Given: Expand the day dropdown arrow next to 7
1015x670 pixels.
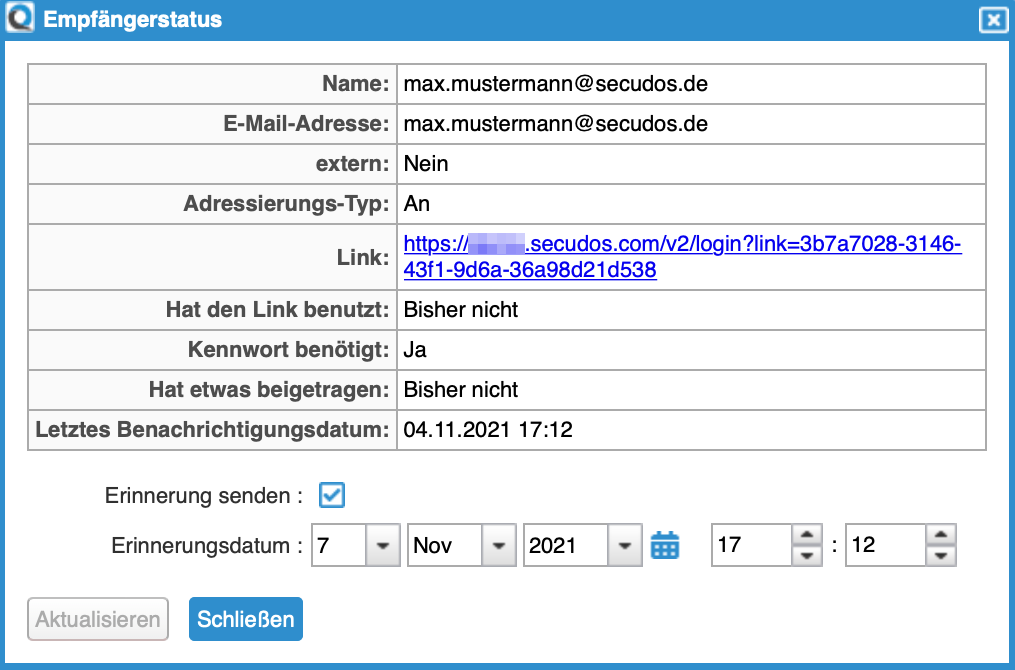Looking at the screenshot, I should pos(382,546).
